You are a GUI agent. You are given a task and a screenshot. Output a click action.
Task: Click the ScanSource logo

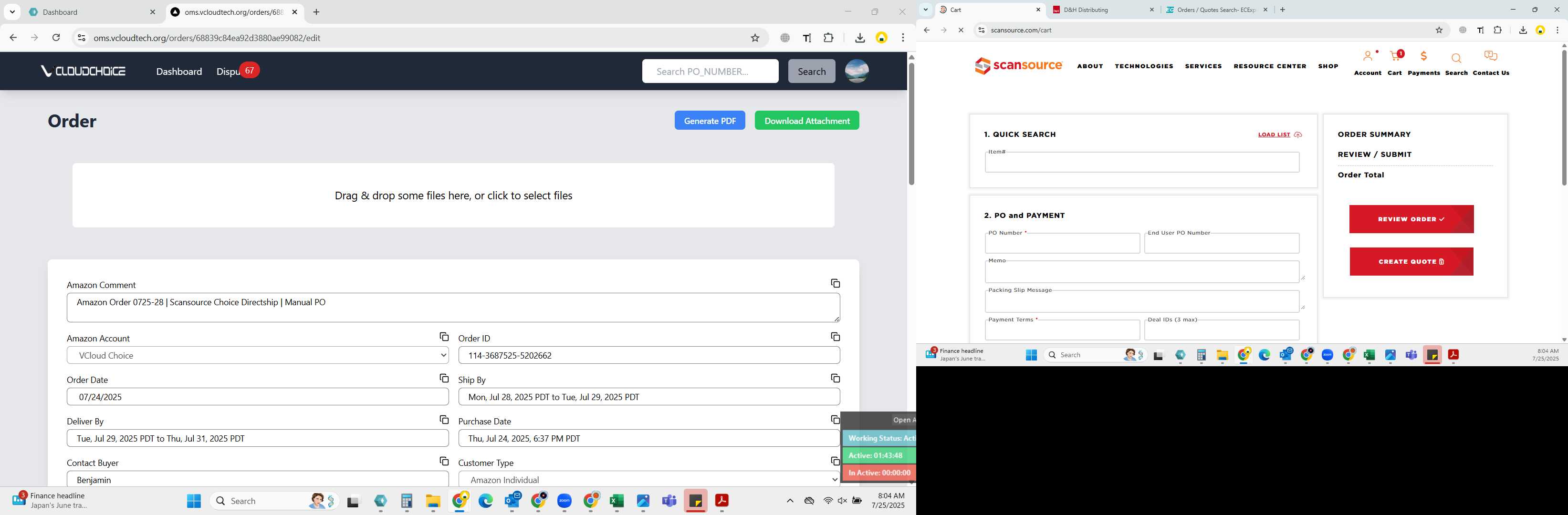[1018, 66]
